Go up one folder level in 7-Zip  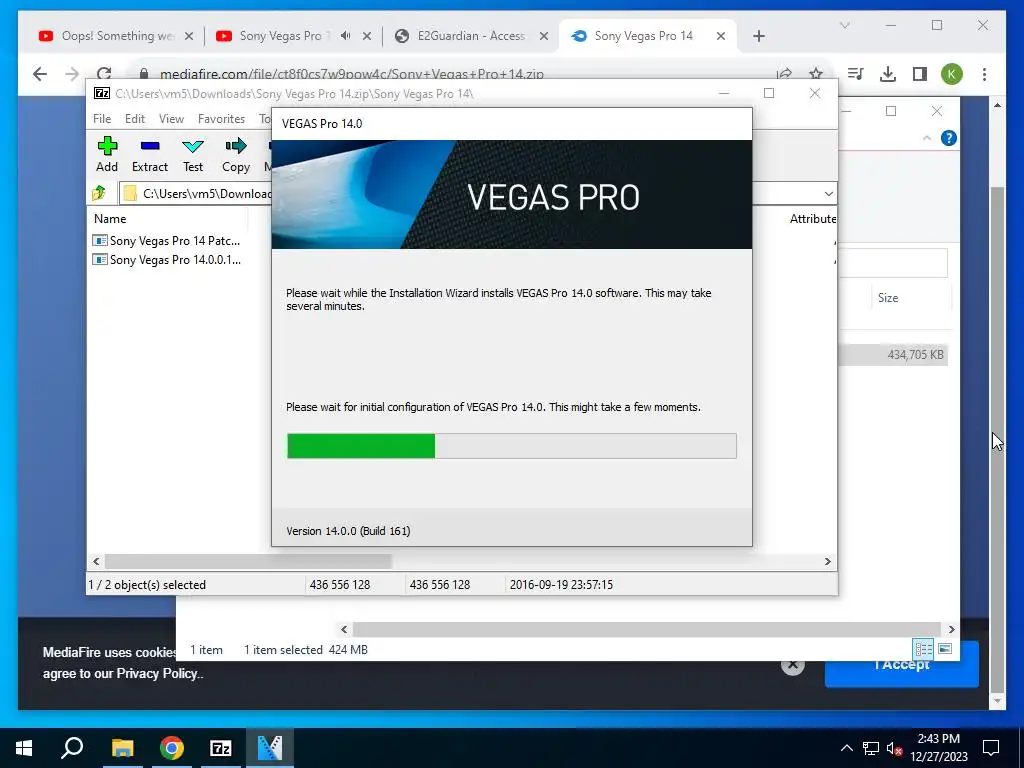[x=99, y=193]
